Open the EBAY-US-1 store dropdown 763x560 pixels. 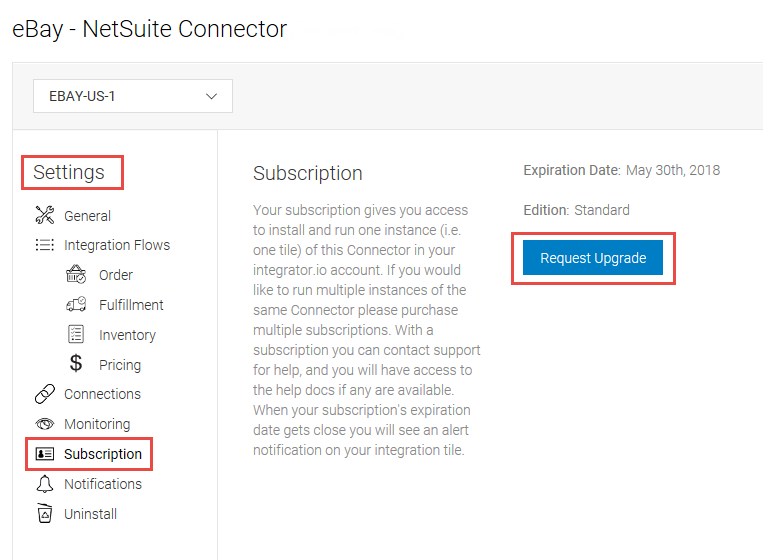click(x=133, y=96)
